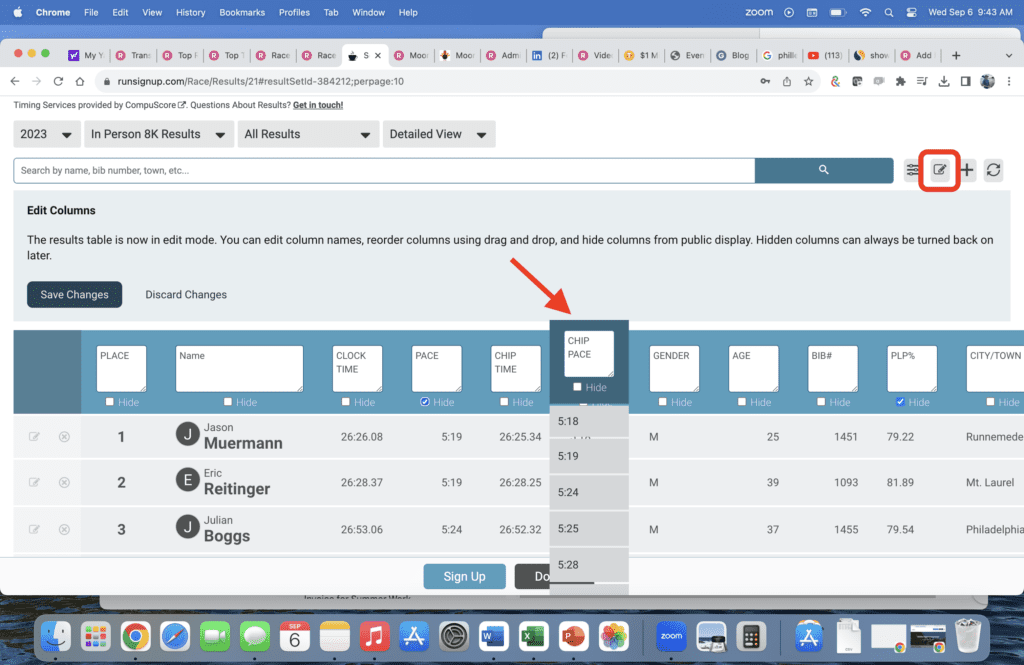Click the Chrome address bar URL
1024x665 pixels.
[x=261, y=81]
